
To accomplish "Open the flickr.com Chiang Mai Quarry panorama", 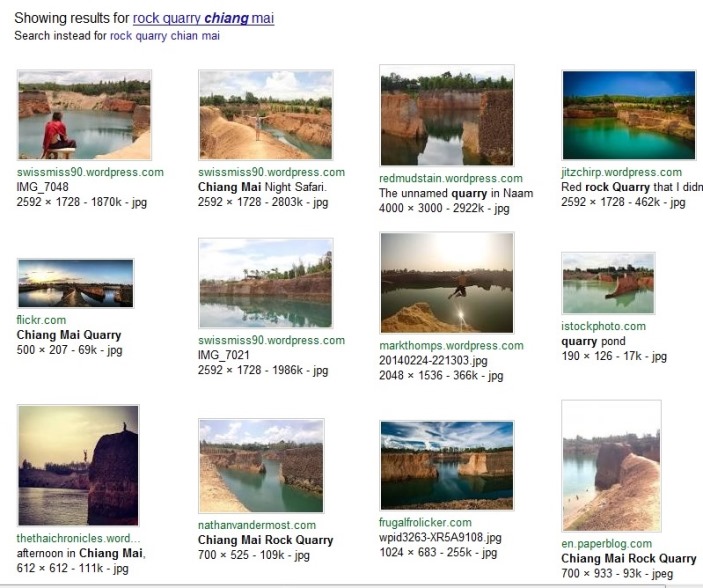I will coord(75,283).
